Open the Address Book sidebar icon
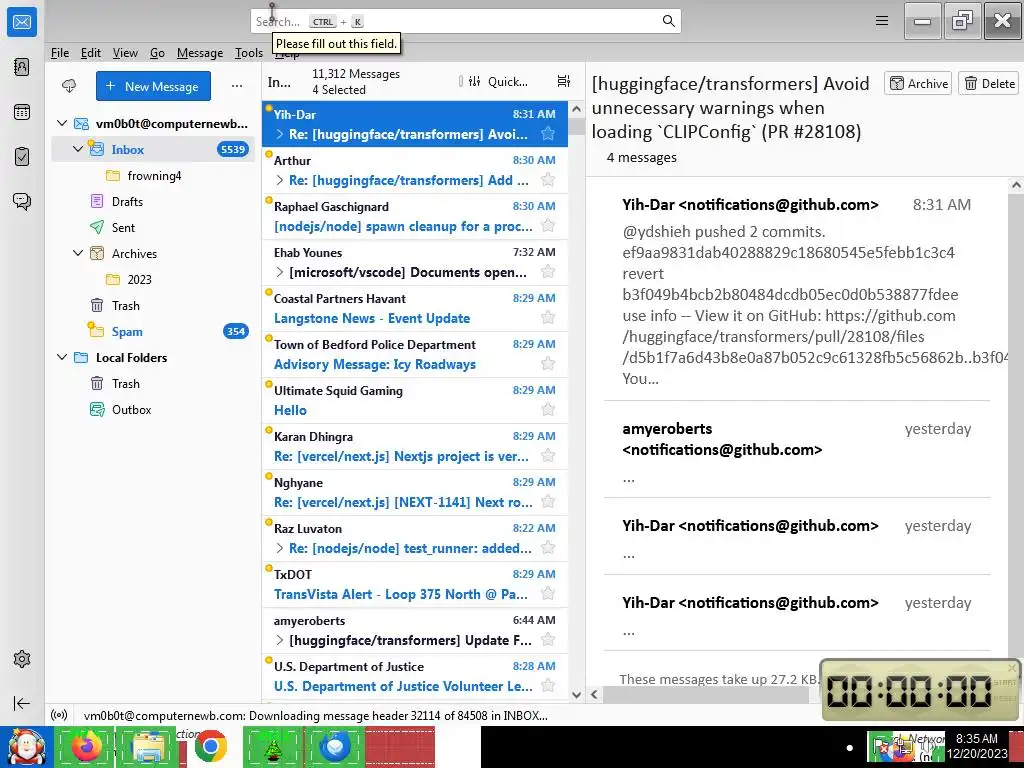 [x=22, y=67]
